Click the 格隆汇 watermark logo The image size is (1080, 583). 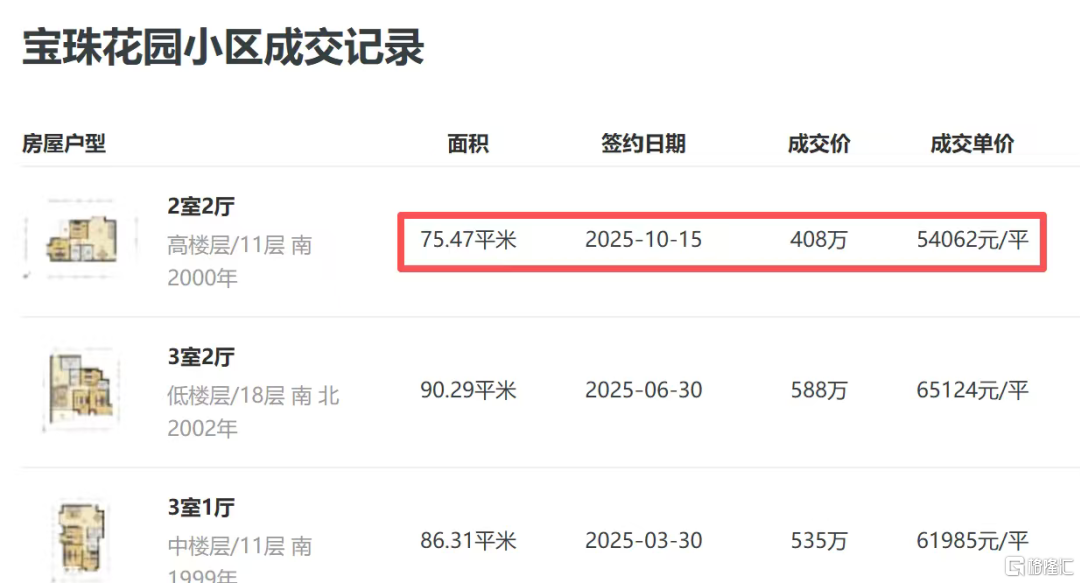1036,565
